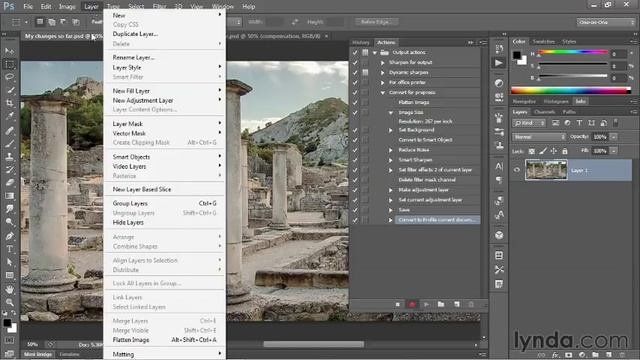The height and width of the screenshot is (360, 640).
Task: Click the foreground color swatch in Color panel
Action: [517, 55]
